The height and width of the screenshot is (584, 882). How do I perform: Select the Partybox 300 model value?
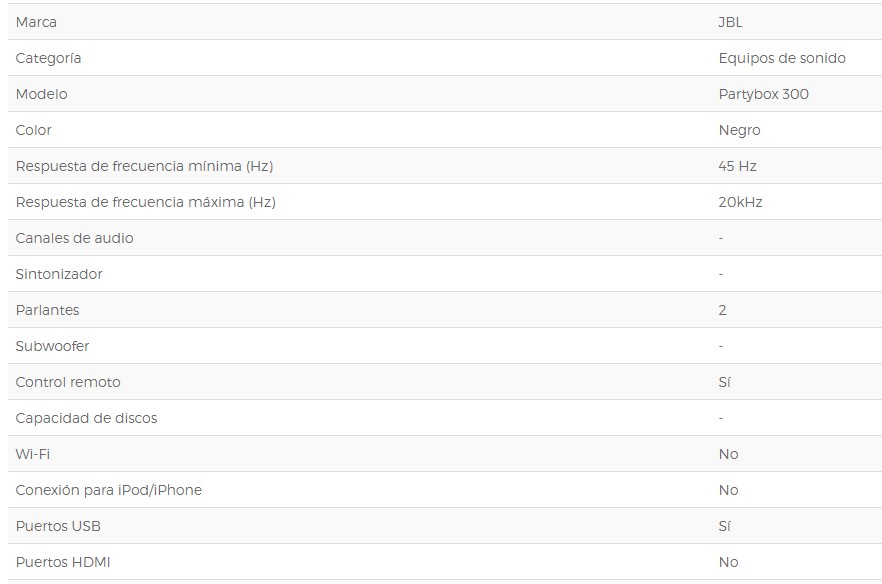tap(763, 94)
